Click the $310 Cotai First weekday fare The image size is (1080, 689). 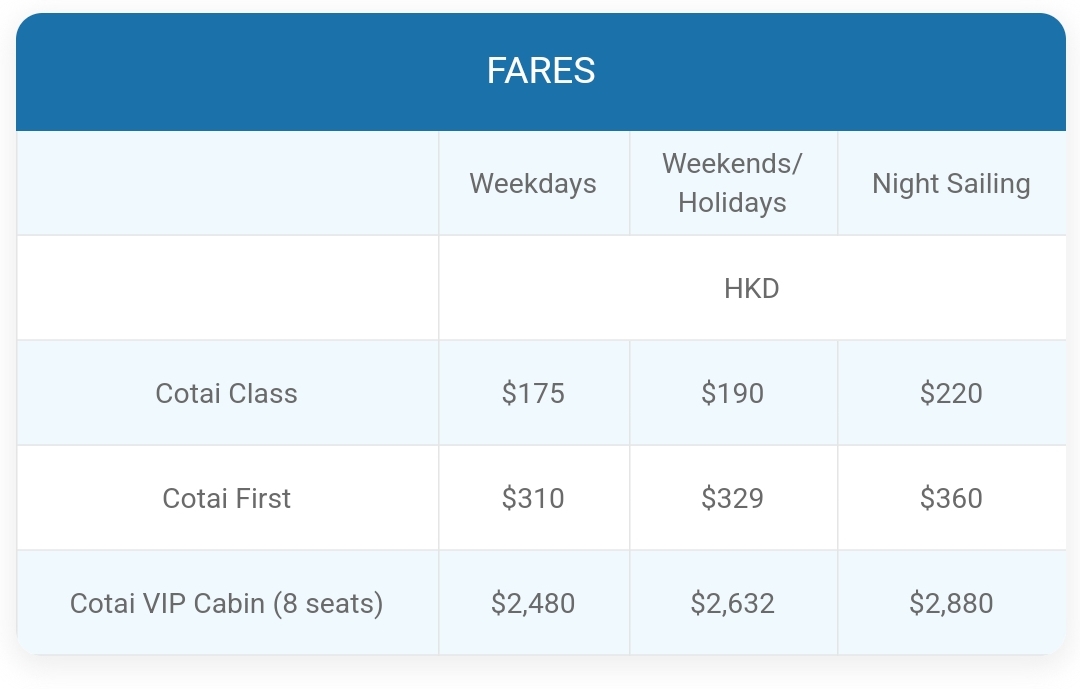pos(533,498)
